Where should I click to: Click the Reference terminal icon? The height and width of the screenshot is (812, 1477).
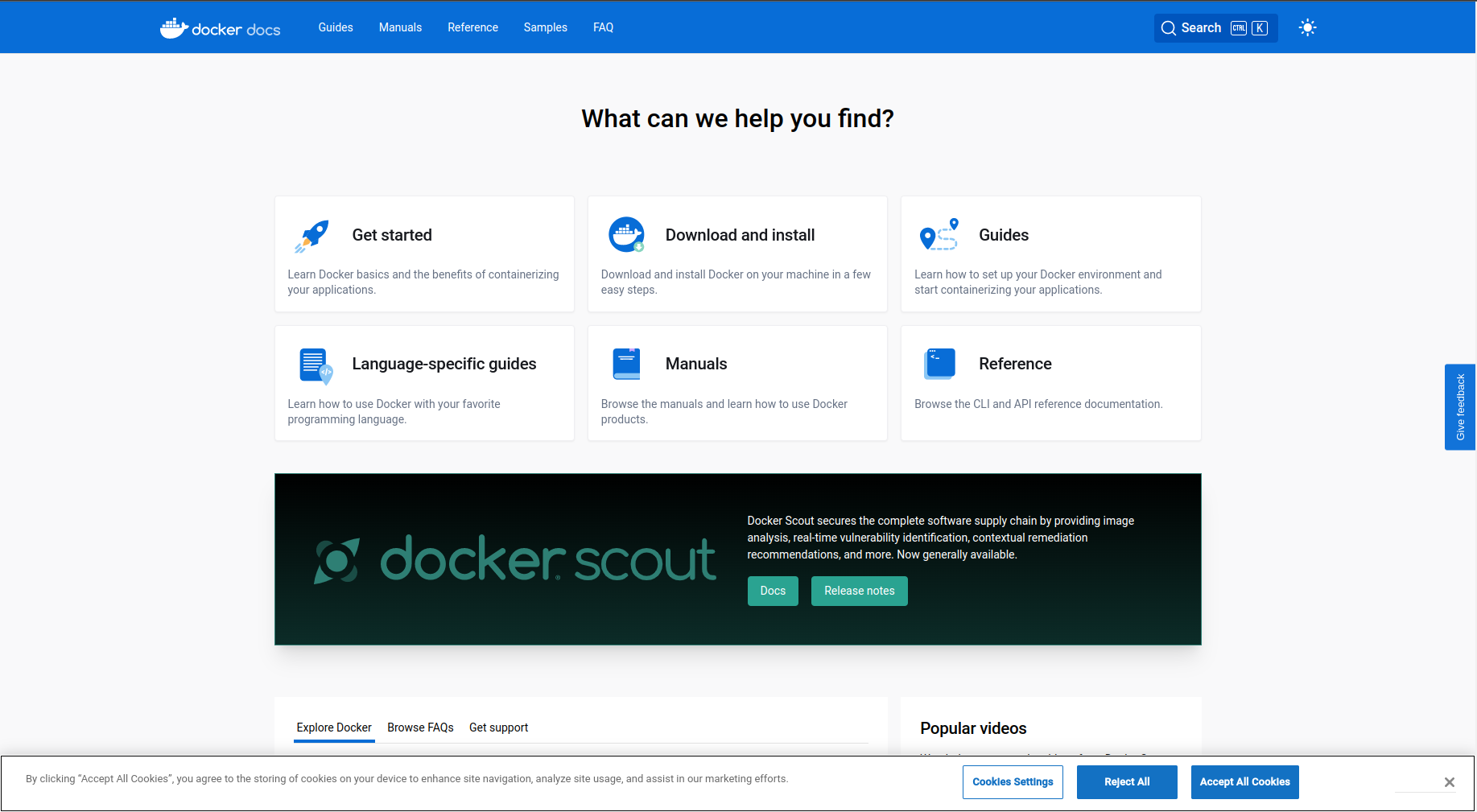[939, 364]
